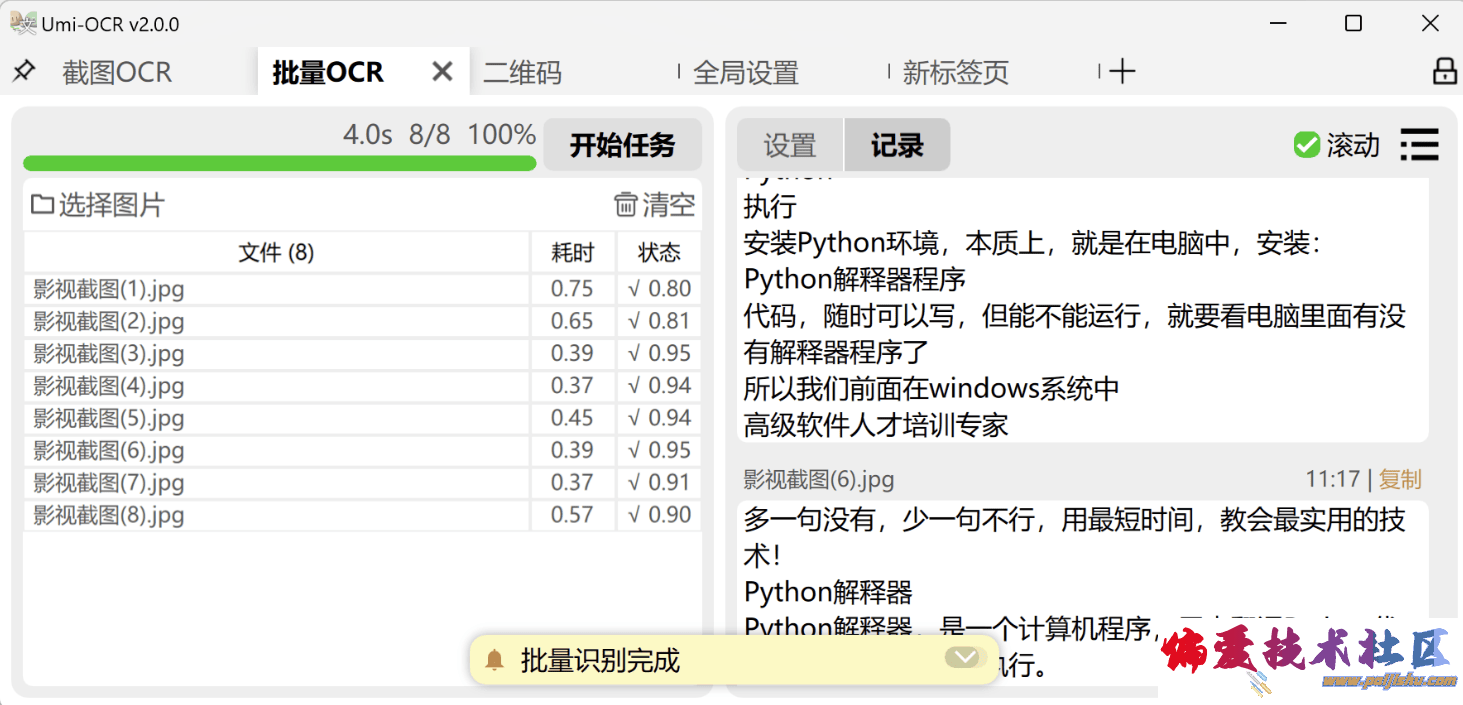1463x705 pixels.
Task: Open the 设置 panel tab
Action: pyautogui.click(x=790, y=146)
